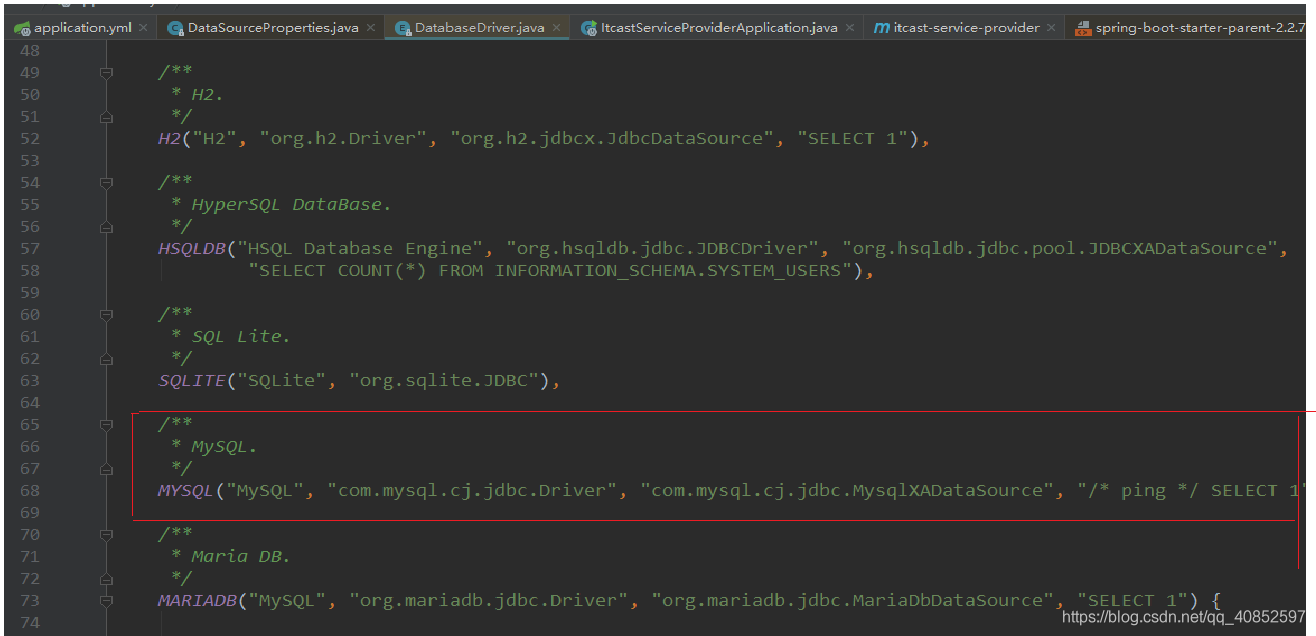Click the Spring icon on ItcastServiceProviderApplication.java tab

pos(589,27)
